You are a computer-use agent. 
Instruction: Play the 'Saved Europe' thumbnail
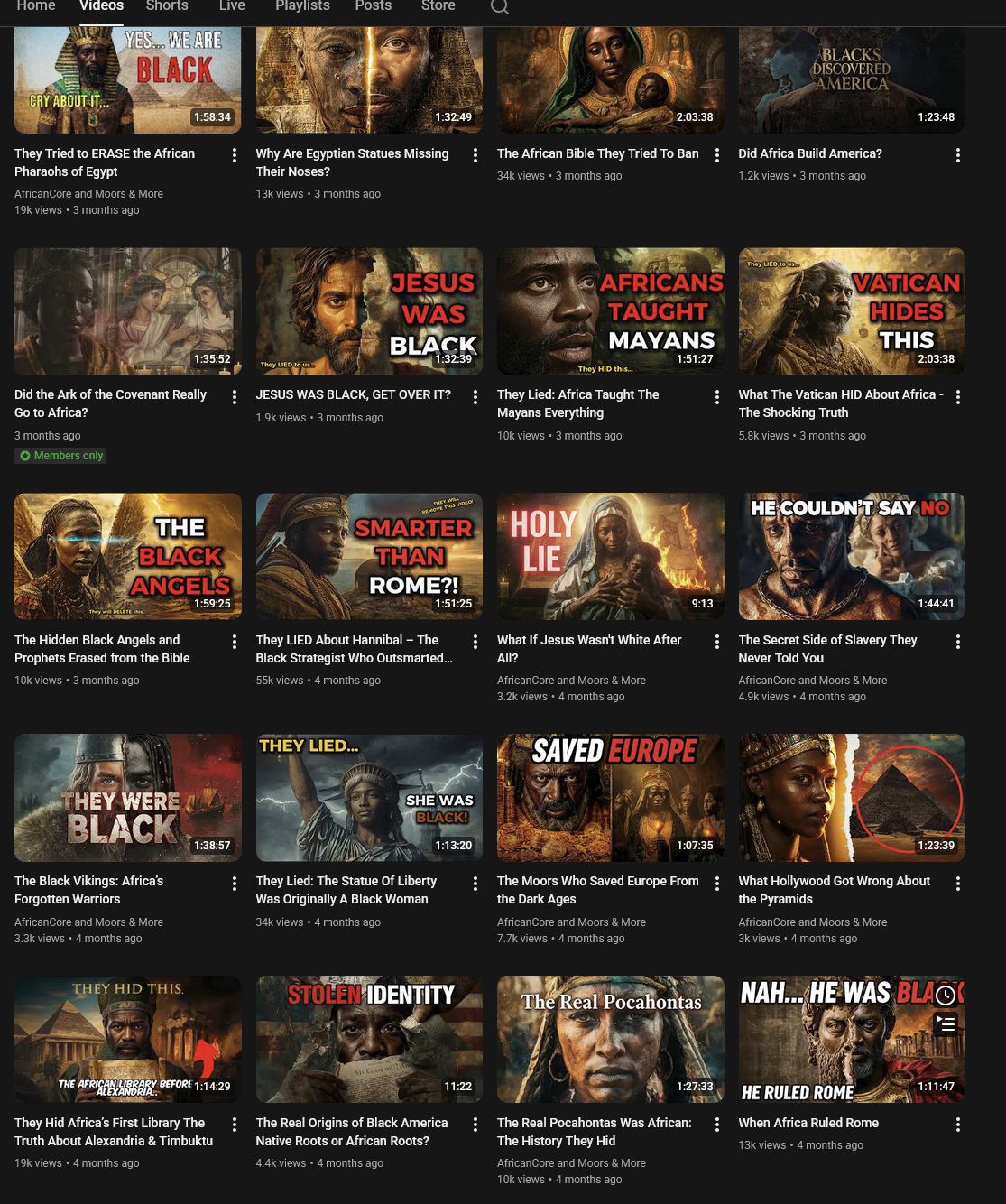pos(611,798)
